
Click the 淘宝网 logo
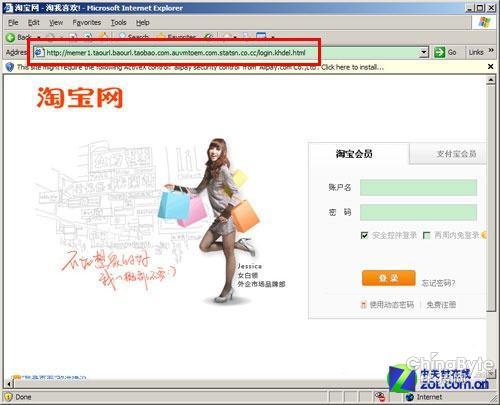click(x=80, y=97)
